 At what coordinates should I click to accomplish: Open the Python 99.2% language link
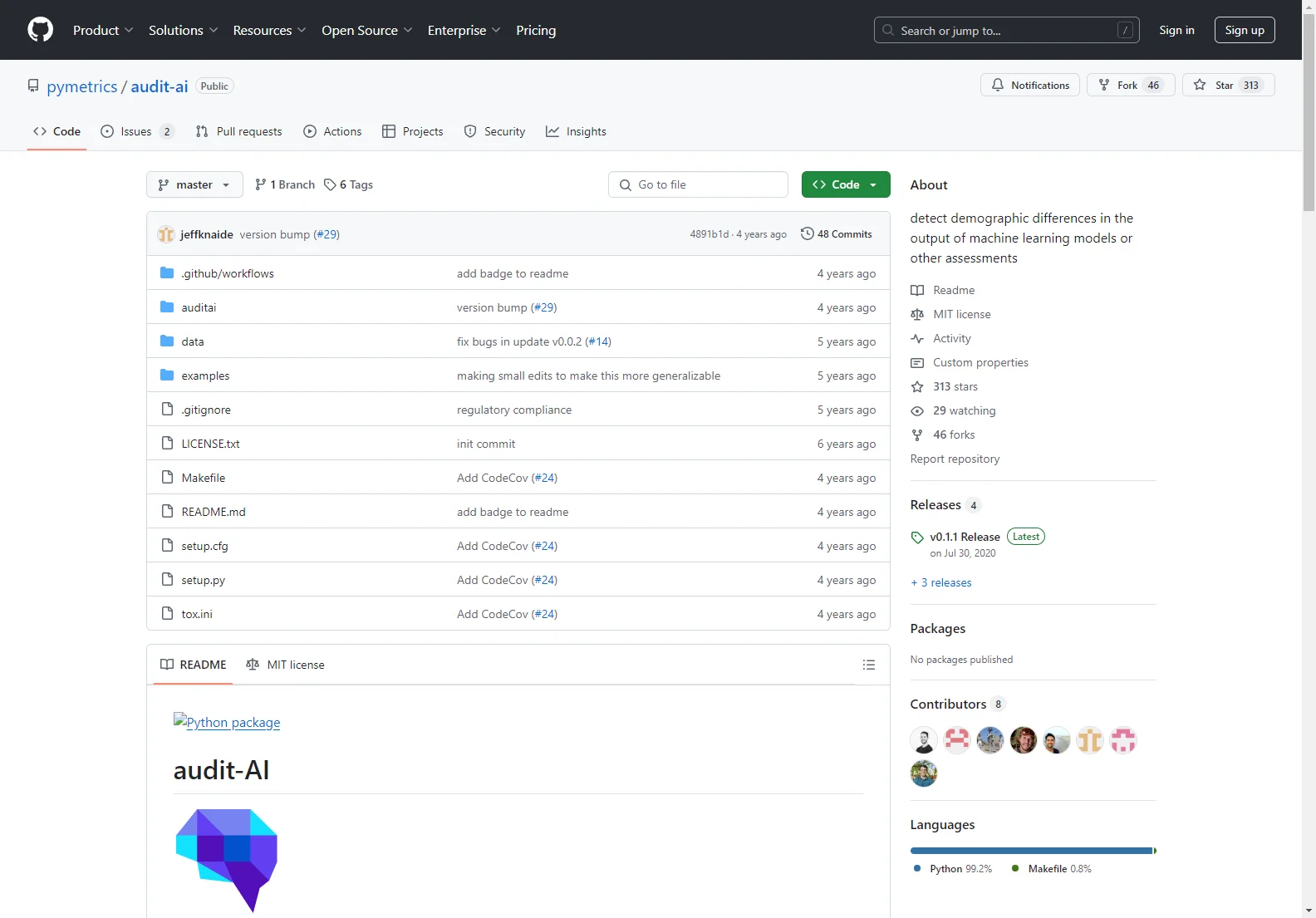(953, 868)
